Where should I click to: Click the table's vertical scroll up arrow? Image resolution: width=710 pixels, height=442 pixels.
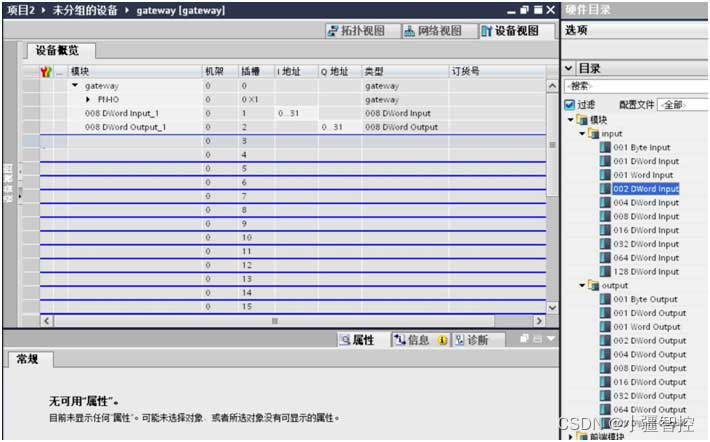[552, 86]
